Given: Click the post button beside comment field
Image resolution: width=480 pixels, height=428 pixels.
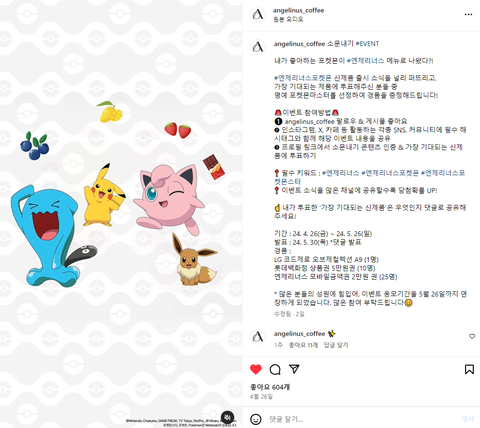Looking at the screenshot, I should (x=467, y=419).
